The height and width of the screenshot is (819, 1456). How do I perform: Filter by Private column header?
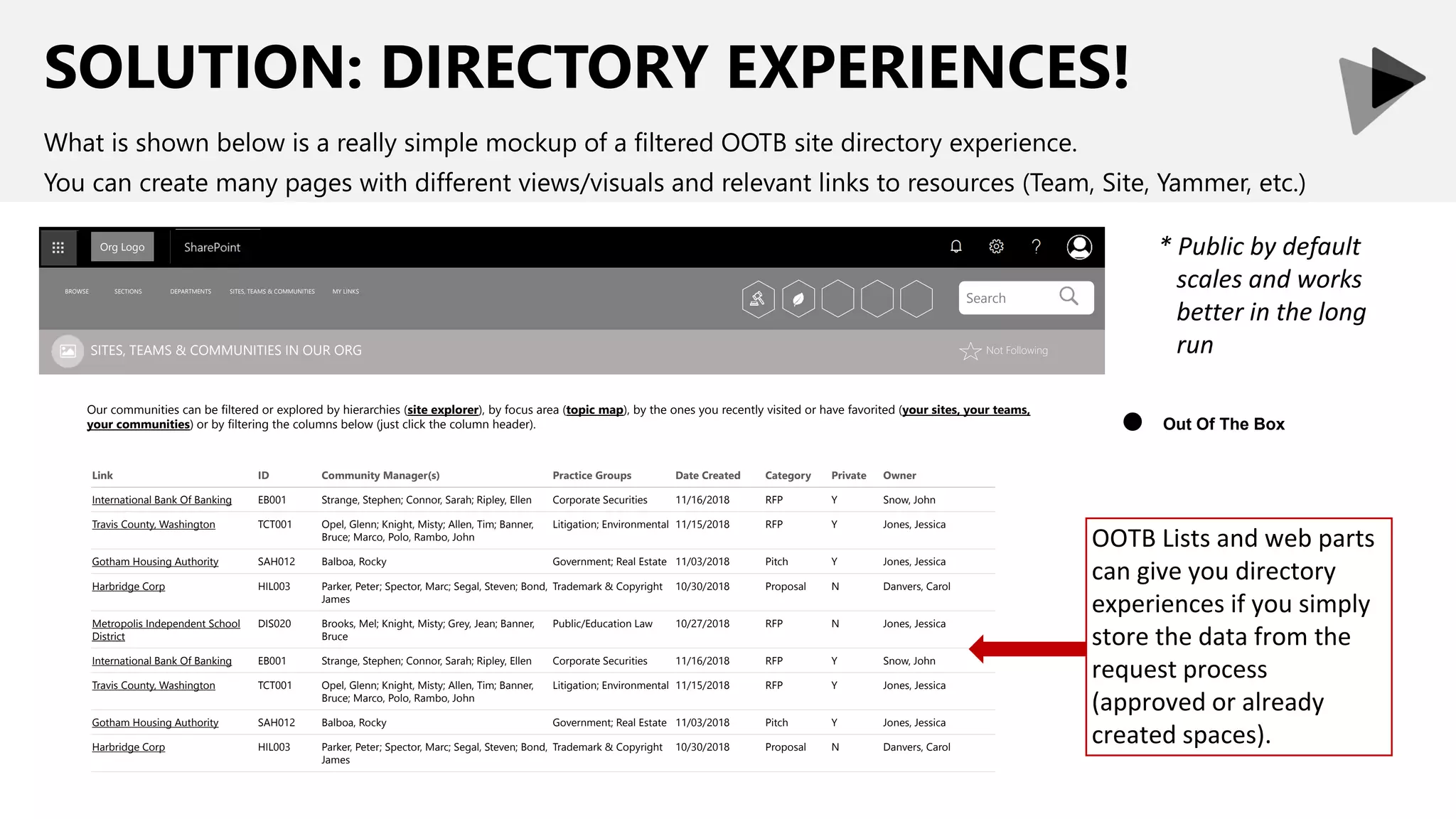coord(849,476)
